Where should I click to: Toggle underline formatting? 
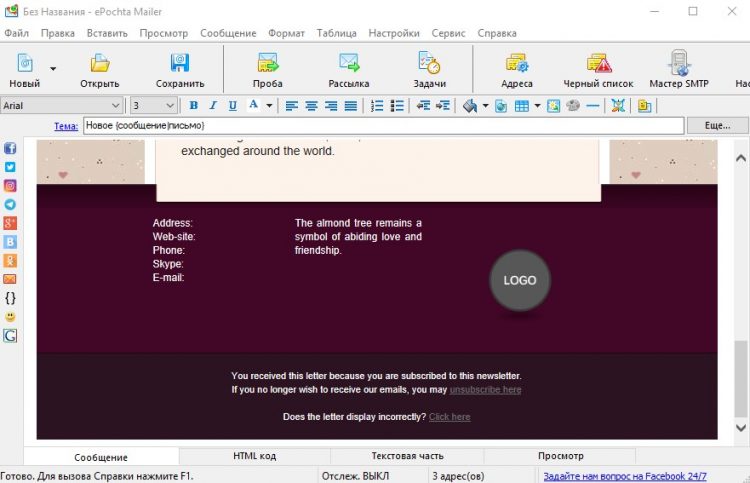[232, 106]
